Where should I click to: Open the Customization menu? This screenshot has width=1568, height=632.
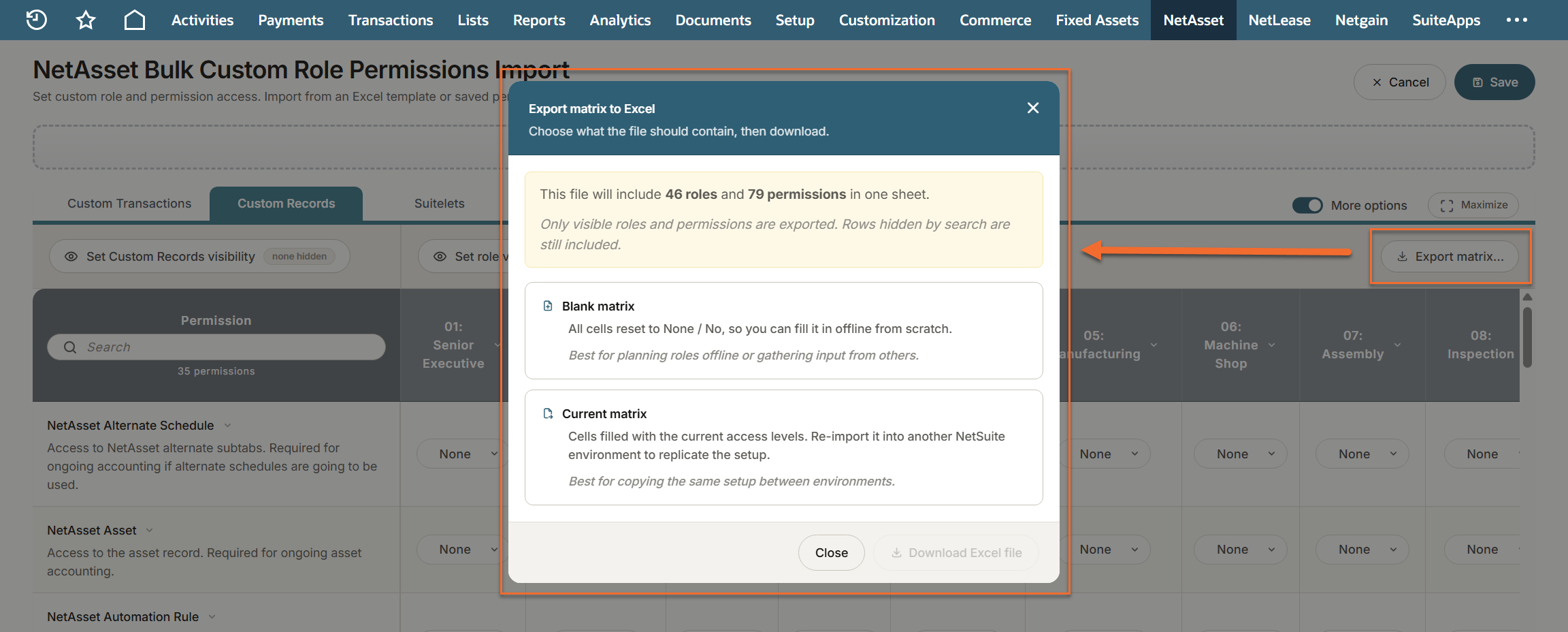887,20
